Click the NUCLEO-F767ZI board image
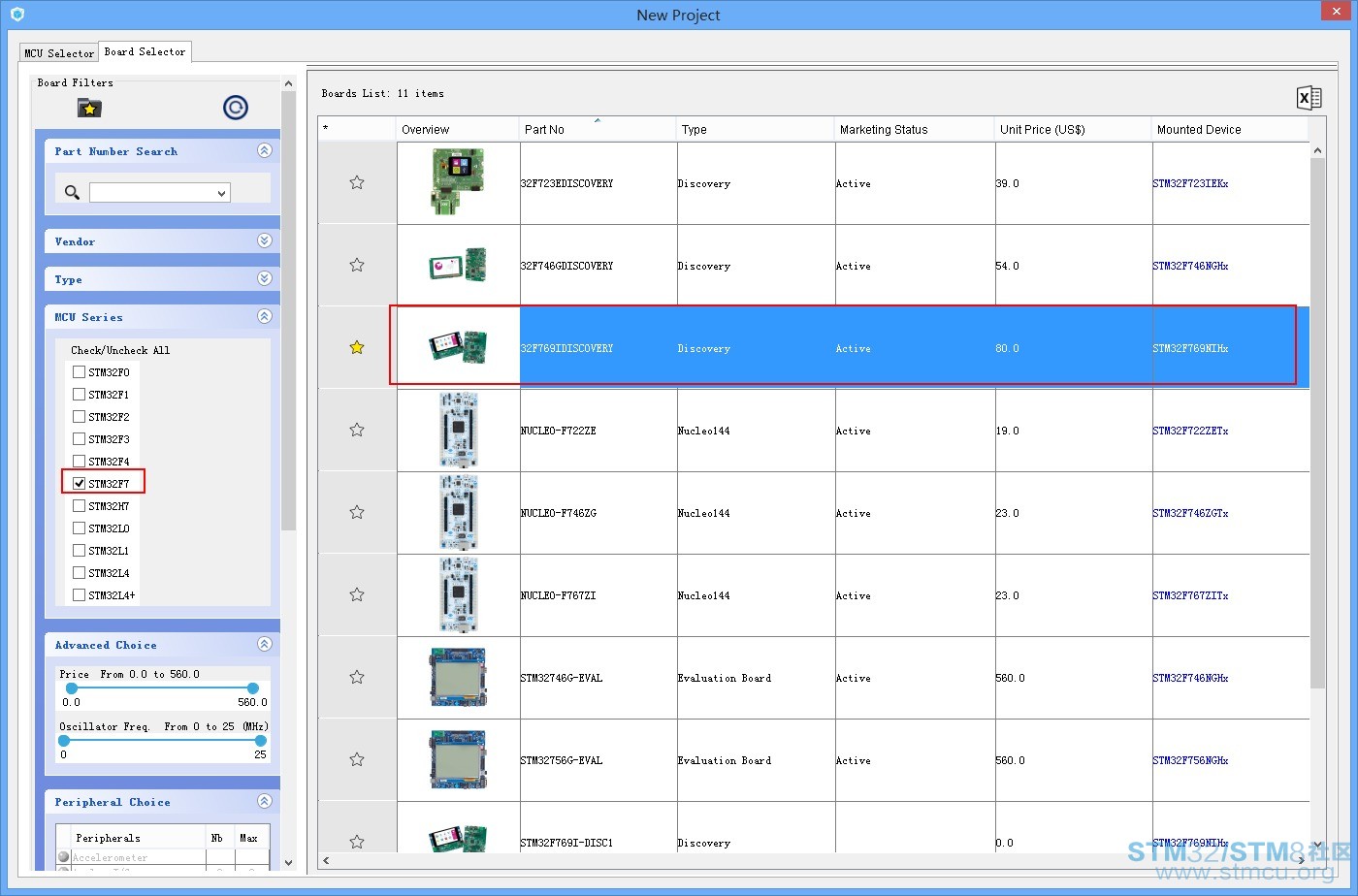The image size is (1358, 896). [458, 594]
